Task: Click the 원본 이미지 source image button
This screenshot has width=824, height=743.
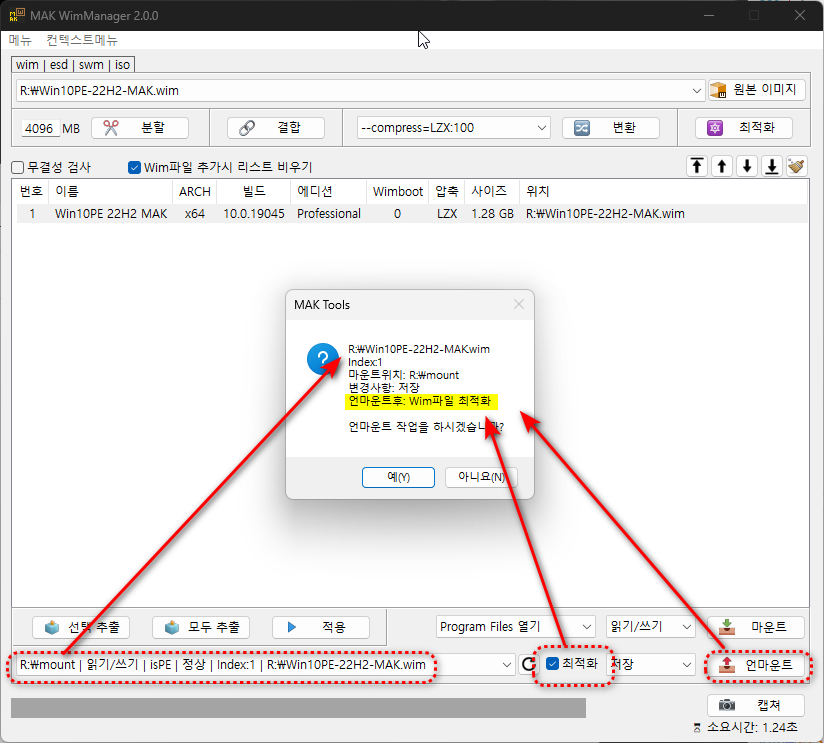Action: coord(757,90)
